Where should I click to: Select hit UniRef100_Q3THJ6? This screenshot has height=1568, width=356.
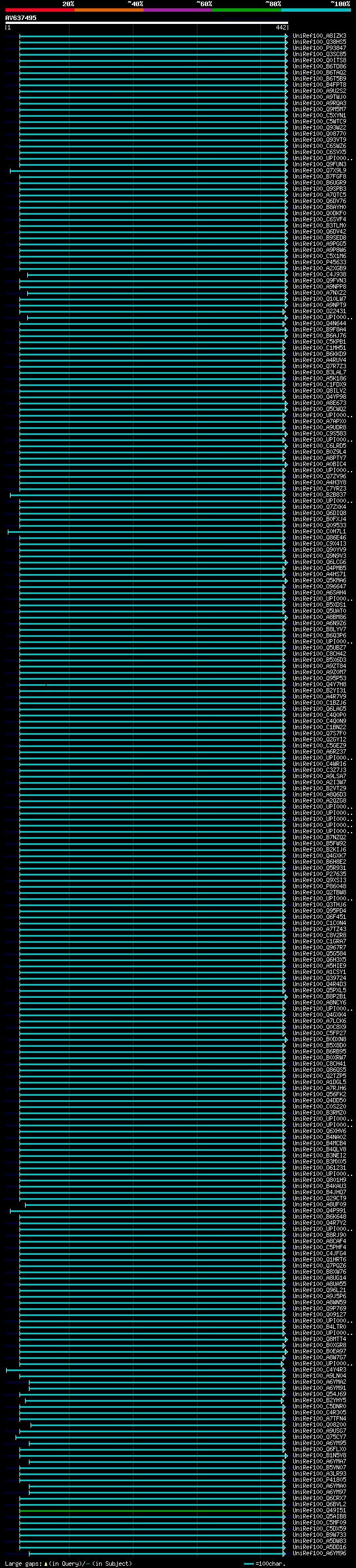point(319,904)
